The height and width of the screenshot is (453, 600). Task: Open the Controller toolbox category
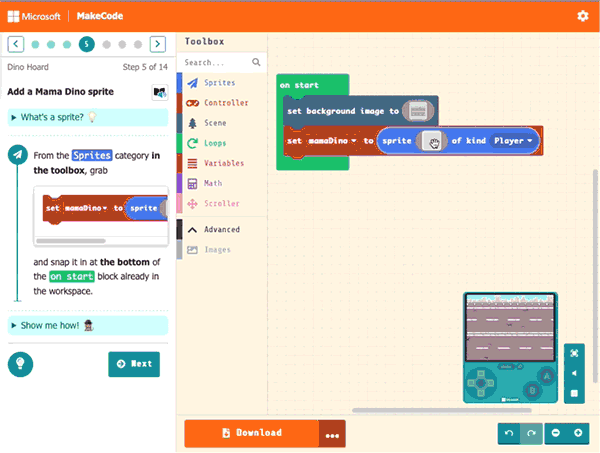pyautogui.click(x=222, y=103)
